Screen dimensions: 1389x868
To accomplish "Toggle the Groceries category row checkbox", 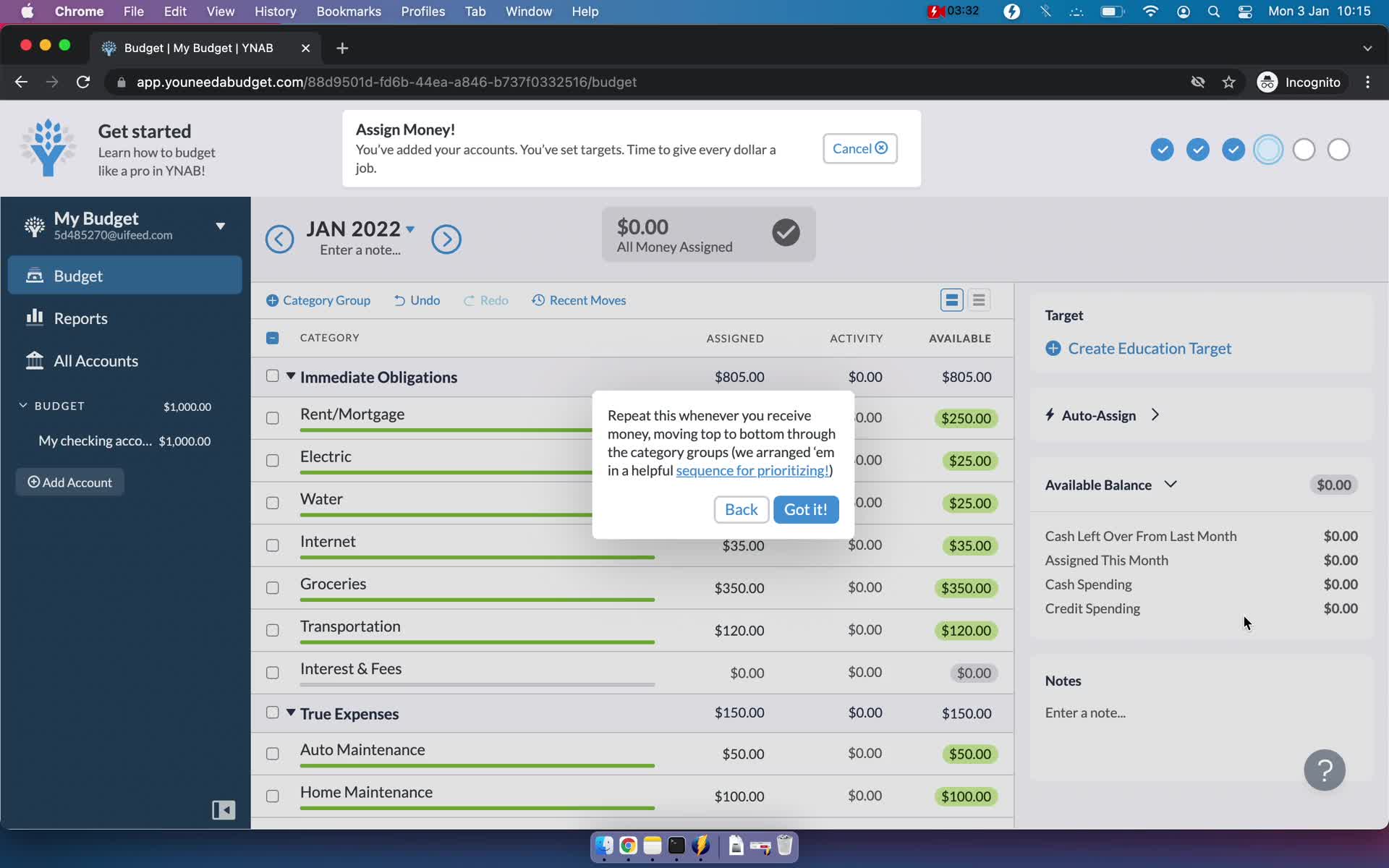I will coord(273,587).
